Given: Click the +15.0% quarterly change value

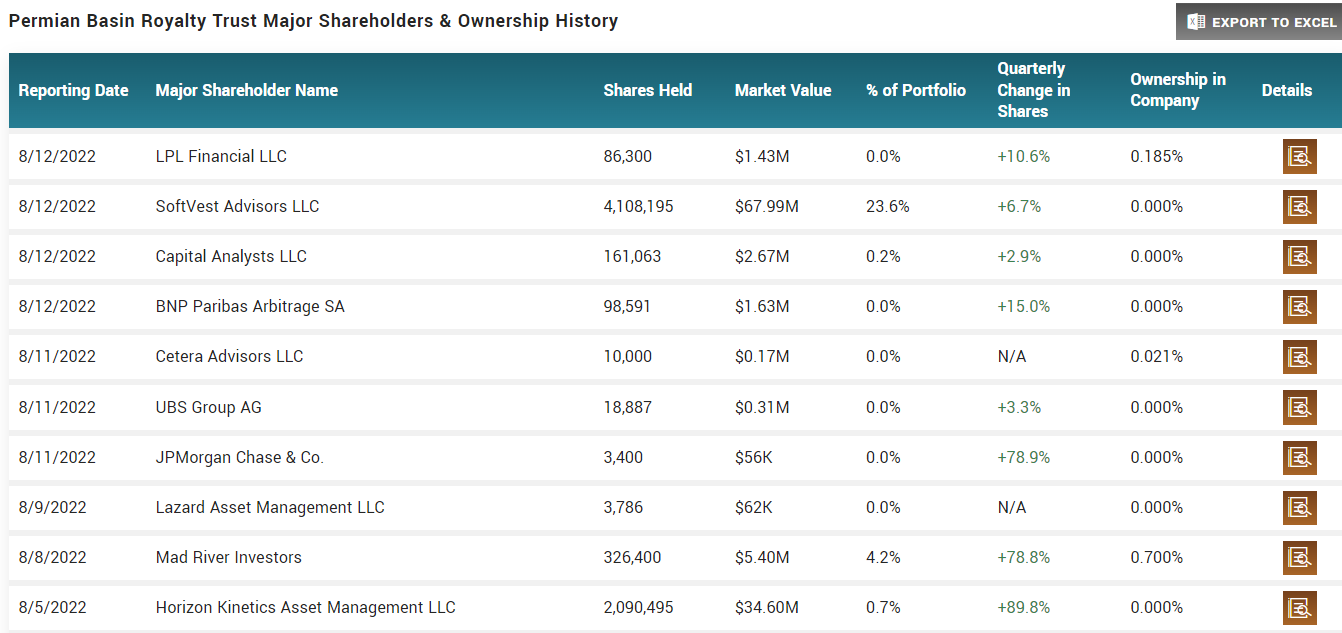Looking at the screenshot, I should [x=1024, y=306].
